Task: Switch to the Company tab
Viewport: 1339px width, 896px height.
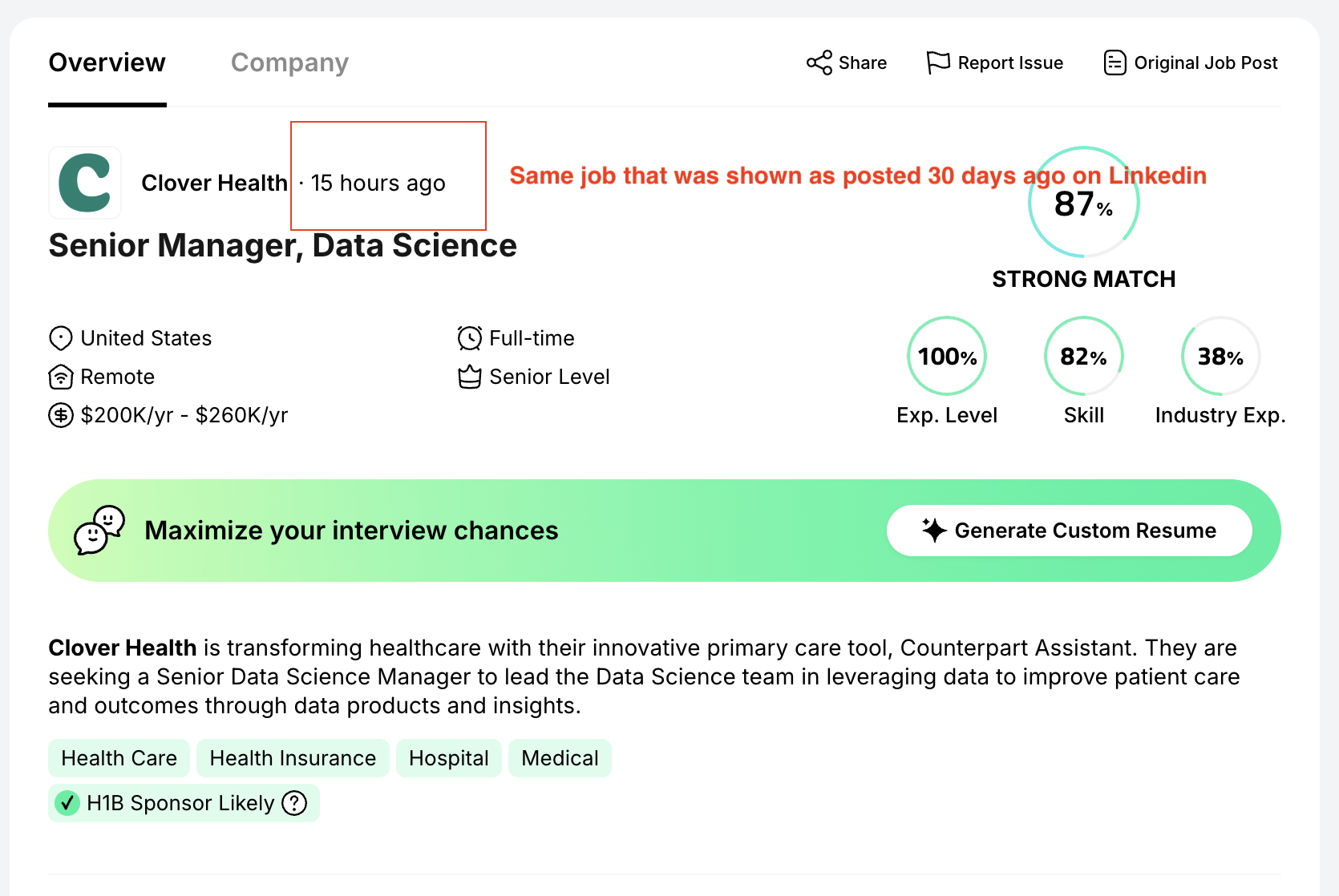Action: [x=289, y=63]
